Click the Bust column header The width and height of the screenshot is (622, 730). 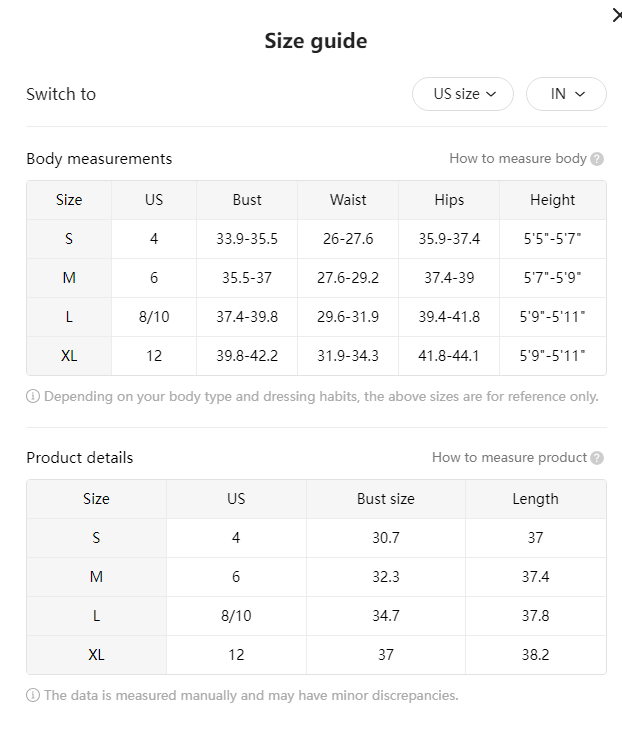tap(247, 200)
